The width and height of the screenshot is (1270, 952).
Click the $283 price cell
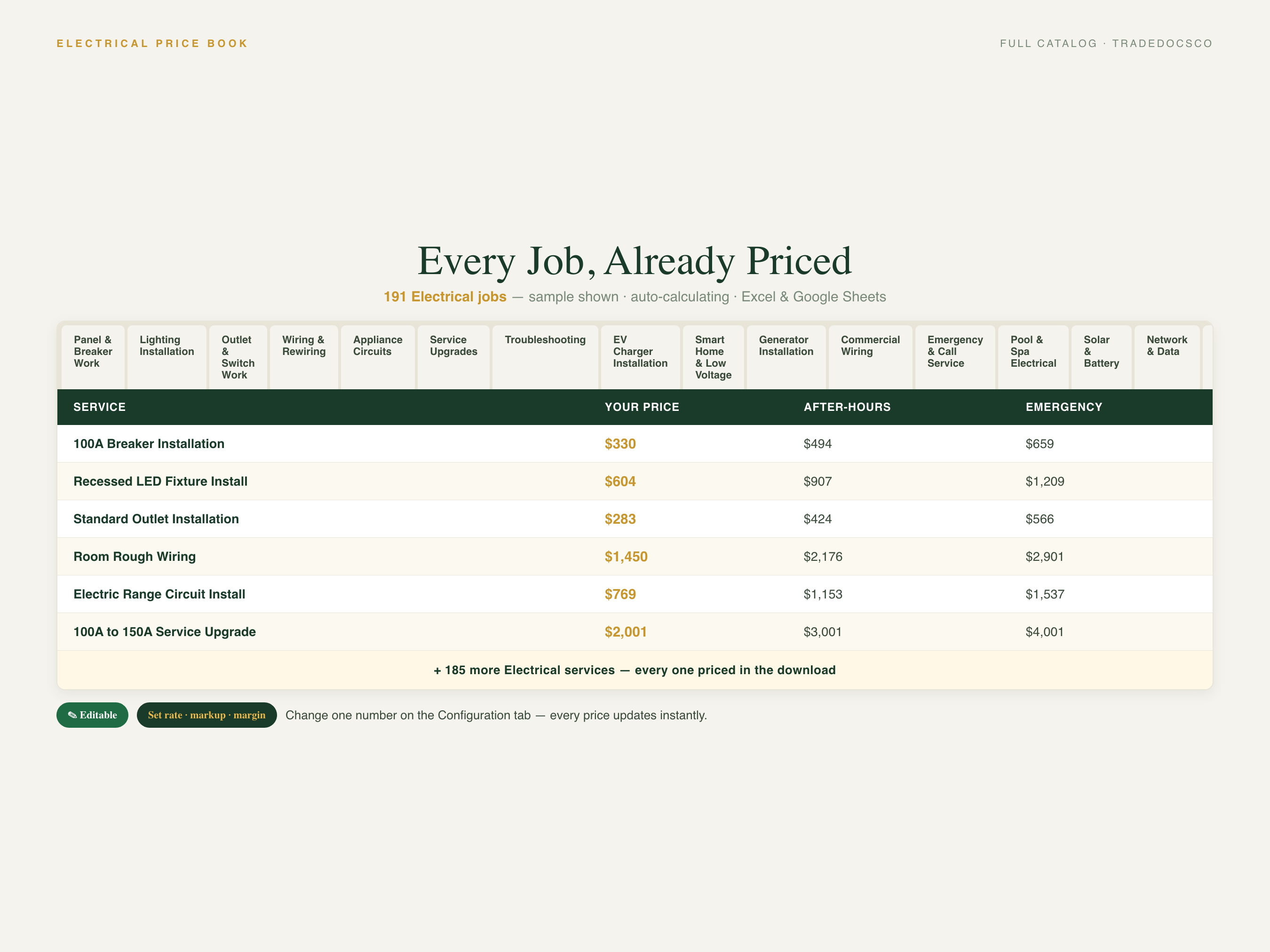(620, 519)
